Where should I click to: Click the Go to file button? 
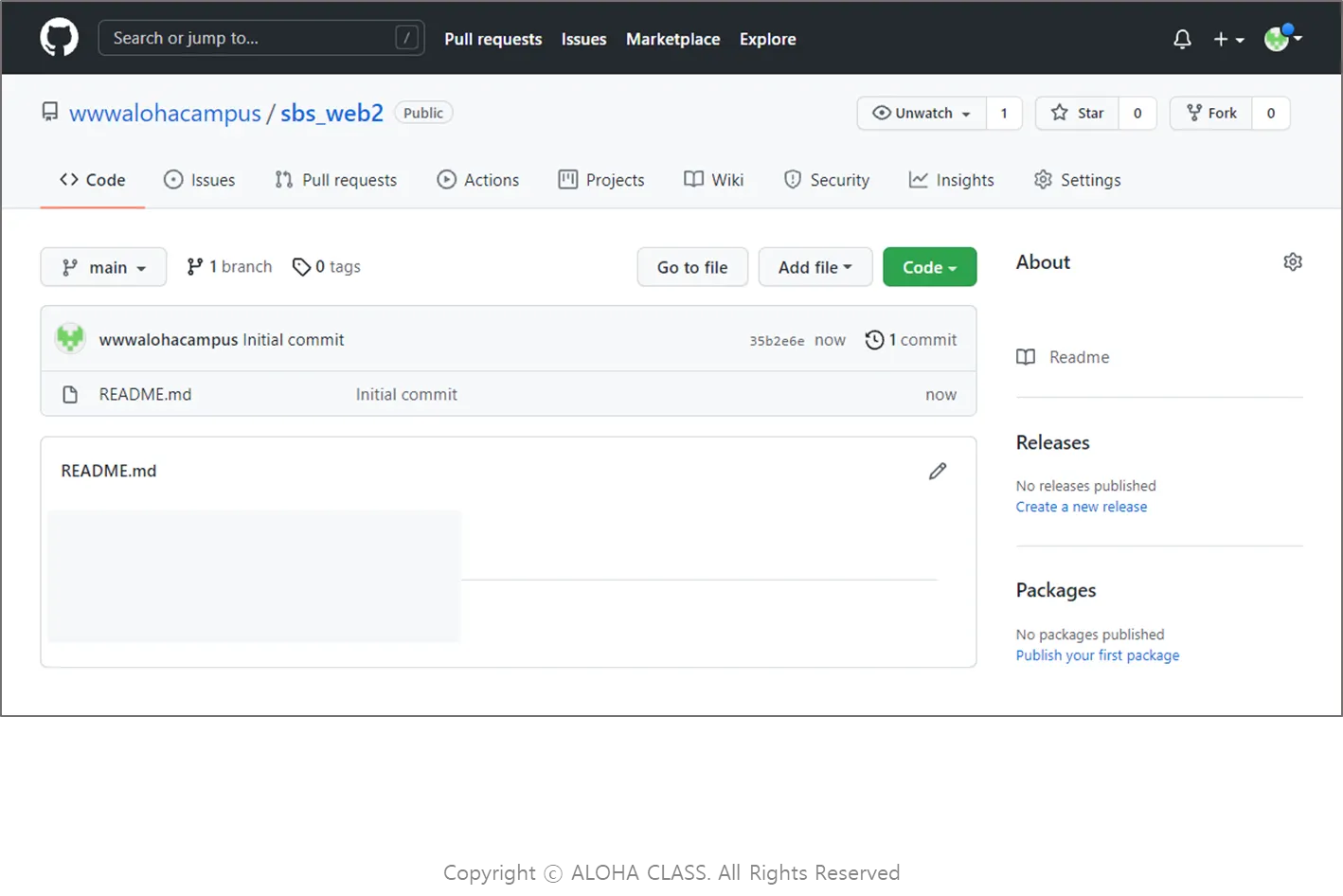point(692,267)
